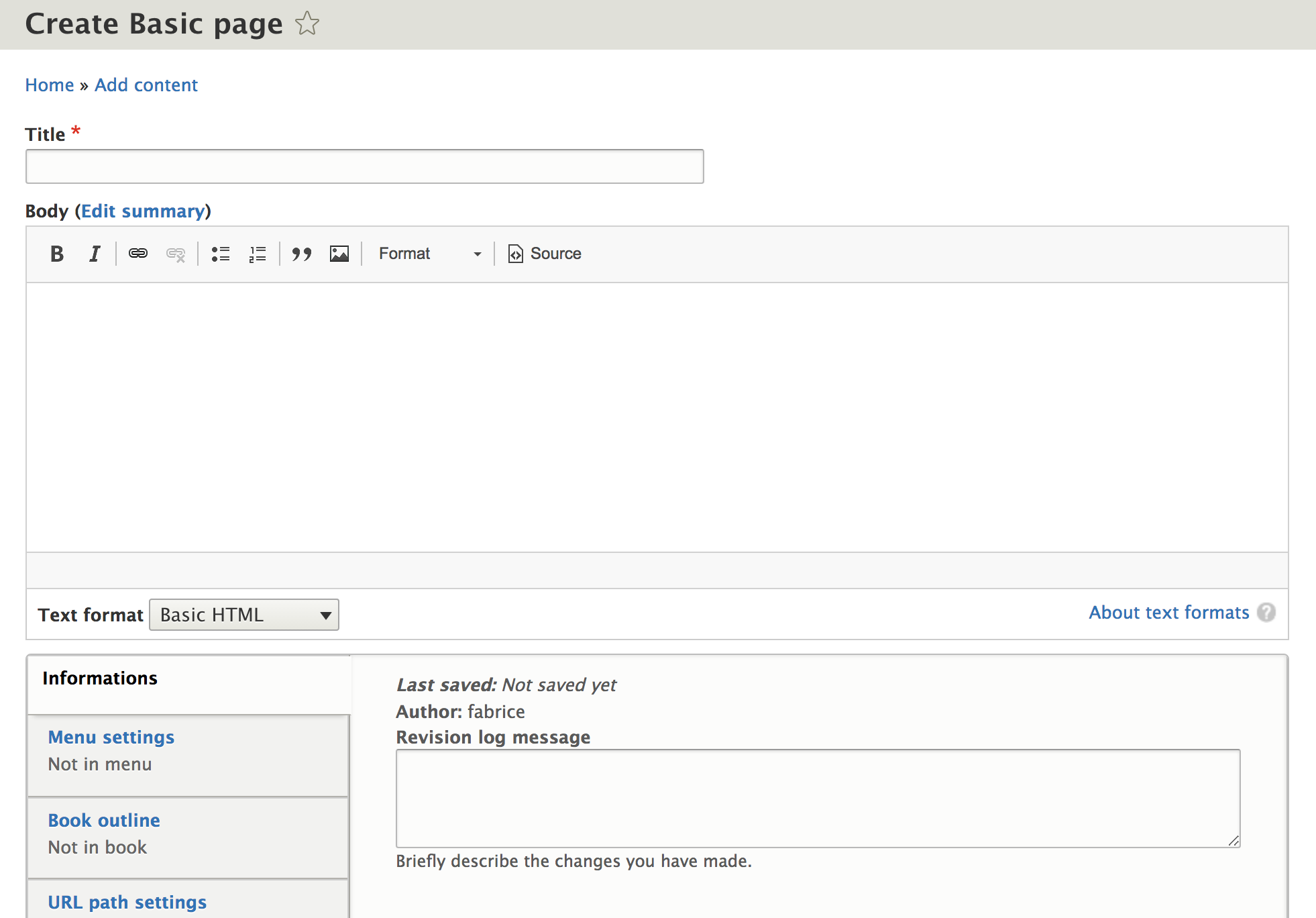Go to Home breadcrumb link
The width and height of the screenshot is (1316, 918).
[x=50, y=85]
